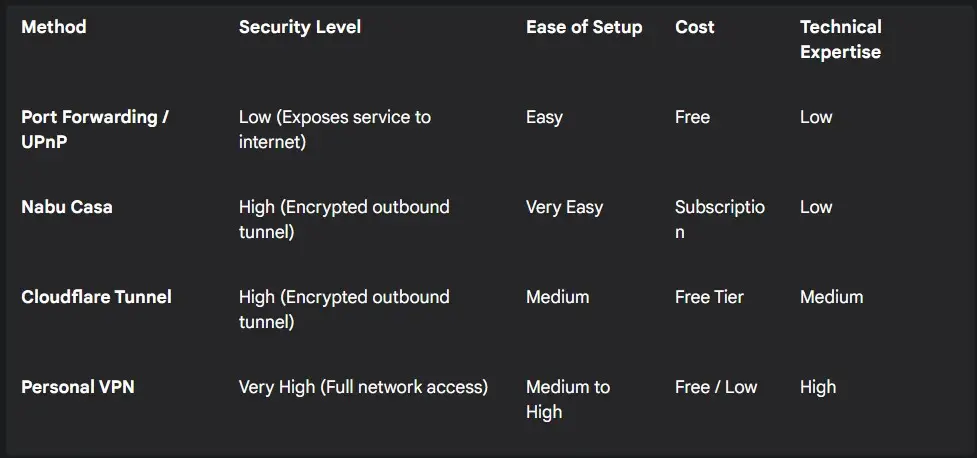977x458 pixels.
Task: Click the 'Very Easy' setup cell
Action: 565,207
